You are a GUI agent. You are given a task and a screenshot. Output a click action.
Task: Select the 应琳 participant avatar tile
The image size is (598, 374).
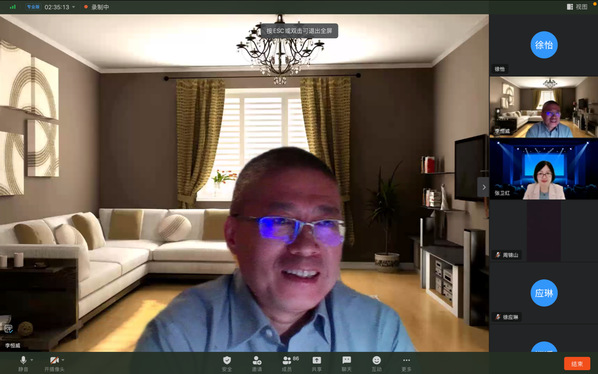544,293
